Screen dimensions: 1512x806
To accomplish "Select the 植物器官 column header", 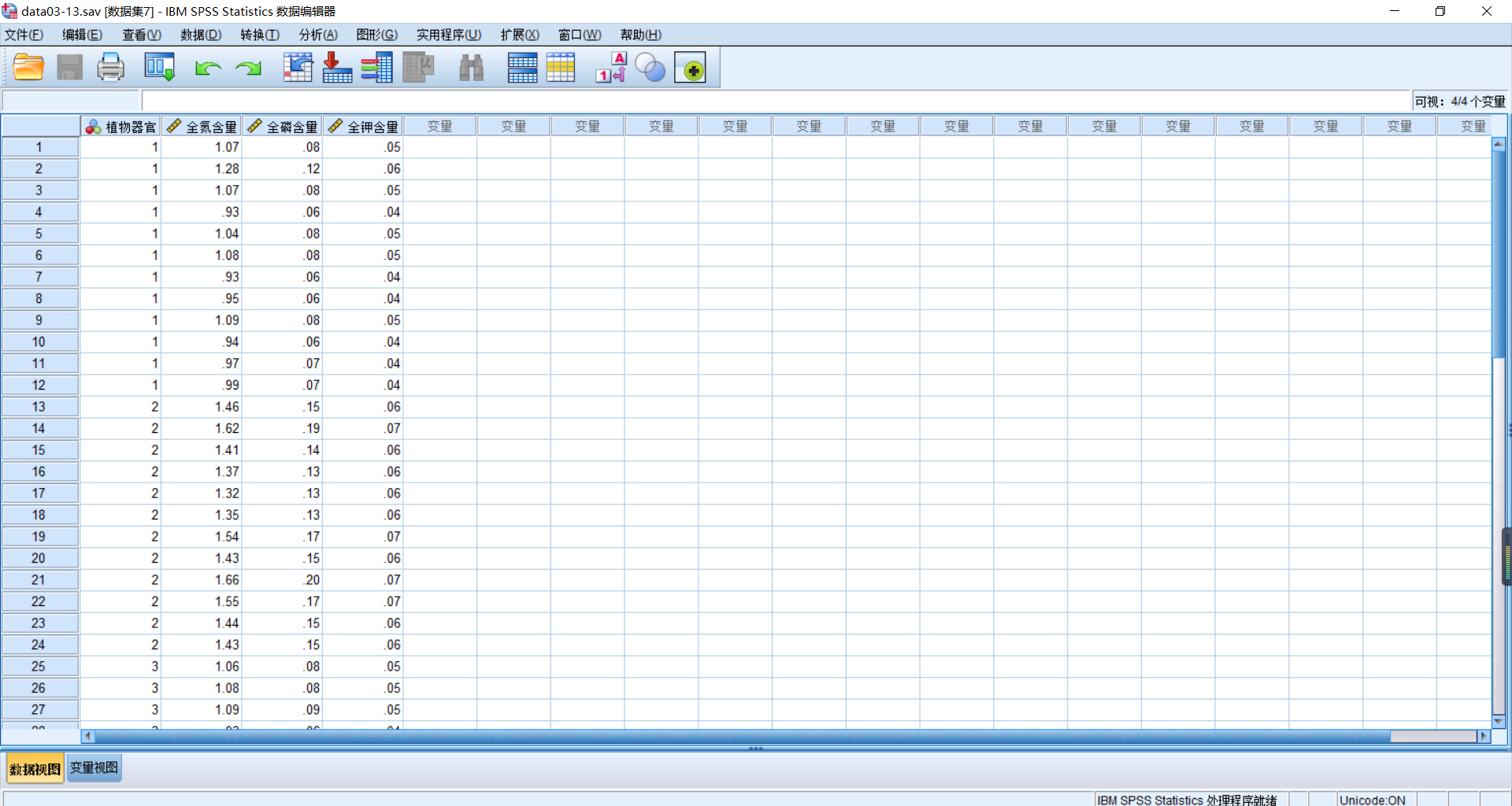I will pos(120,127).
